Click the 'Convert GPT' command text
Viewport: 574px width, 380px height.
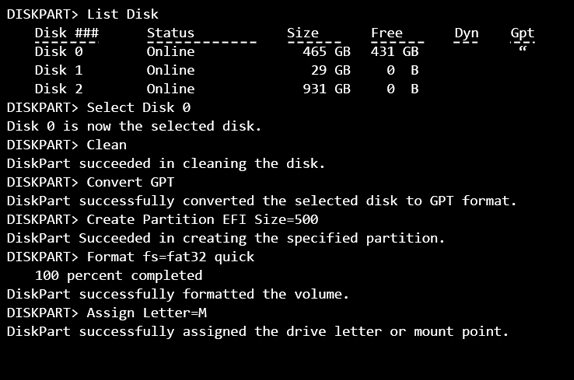130,182
